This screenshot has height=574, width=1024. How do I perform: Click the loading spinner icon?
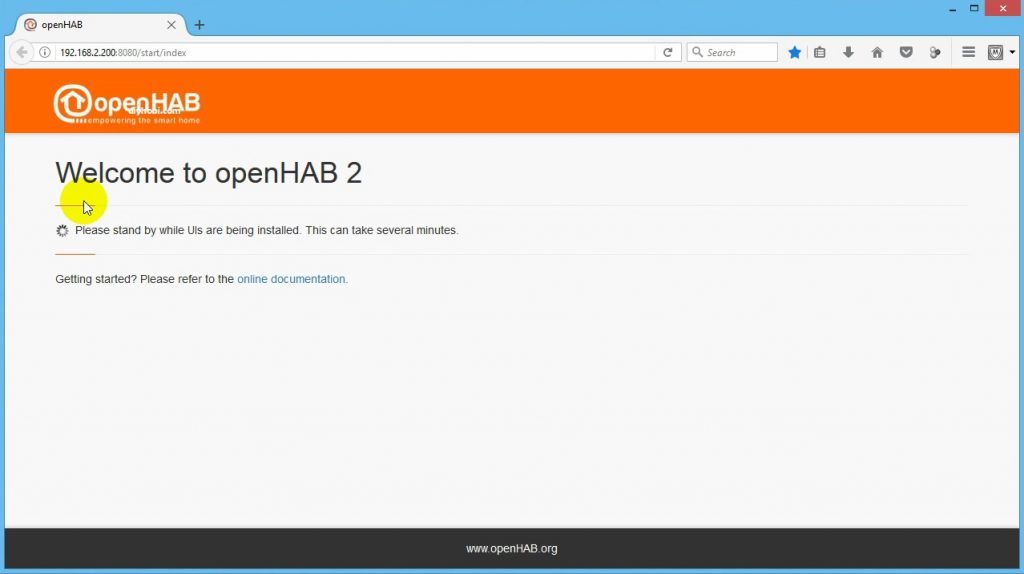(x=62, y=231)
